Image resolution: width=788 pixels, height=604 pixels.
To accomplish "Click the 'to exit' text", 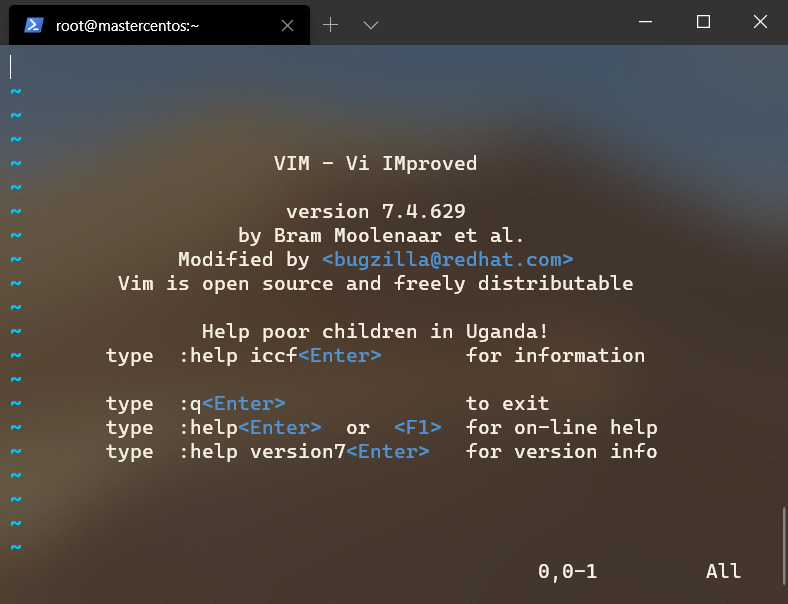I will (508, 404).
